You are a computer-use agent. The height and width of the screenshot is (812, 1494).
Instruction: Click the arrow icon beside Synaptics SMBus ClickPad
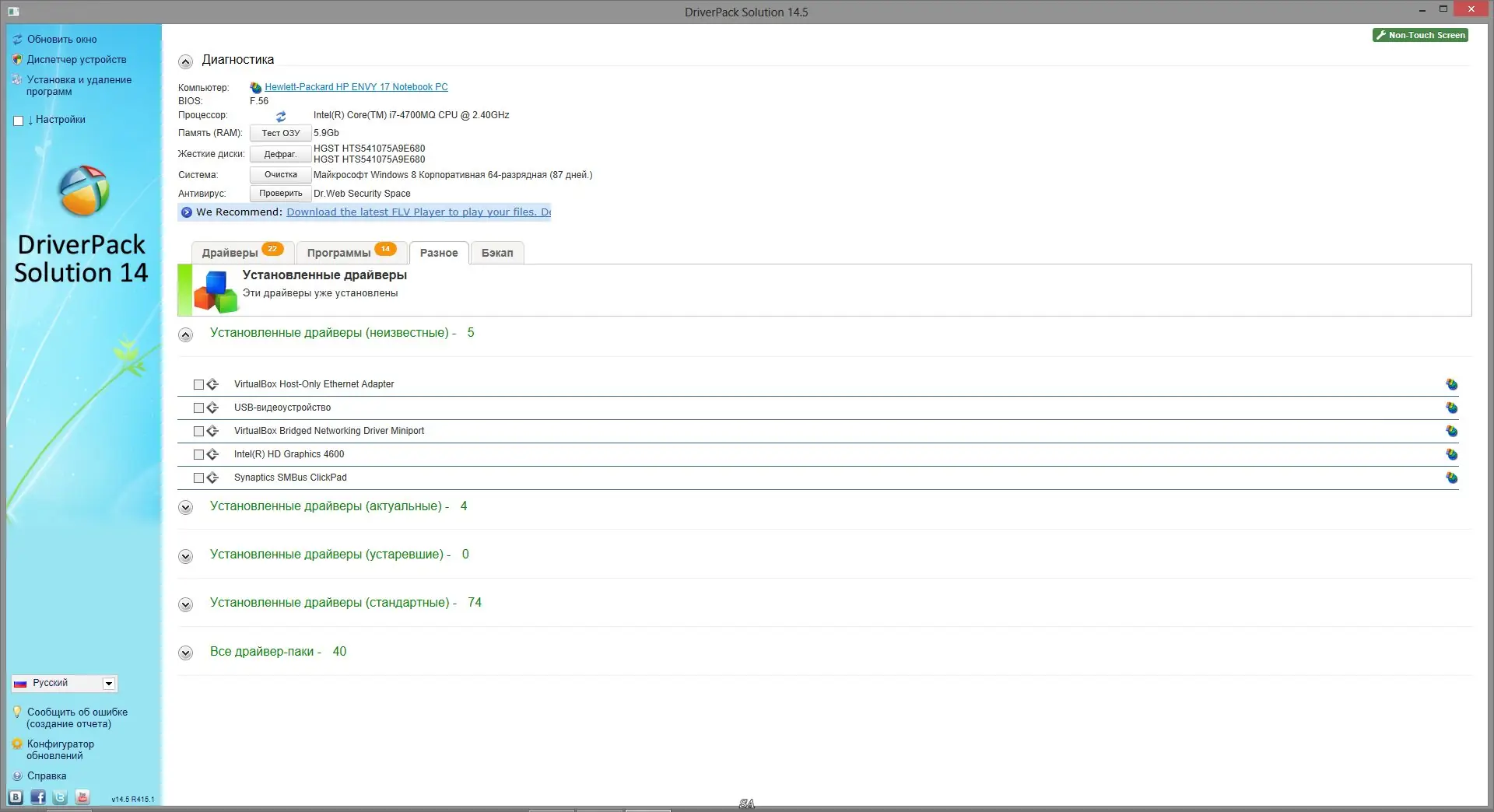[x=212, y=478]
